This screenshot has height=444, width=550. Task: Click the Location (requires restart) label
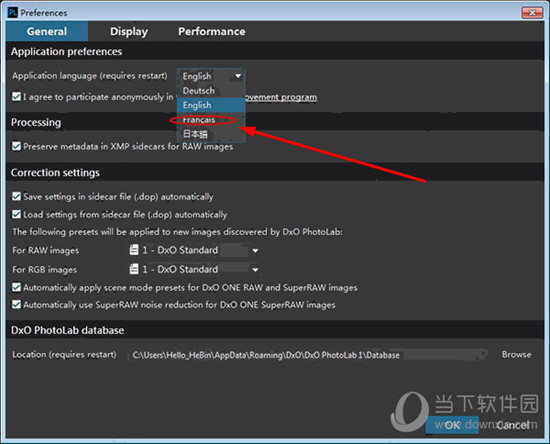(64, 355)
